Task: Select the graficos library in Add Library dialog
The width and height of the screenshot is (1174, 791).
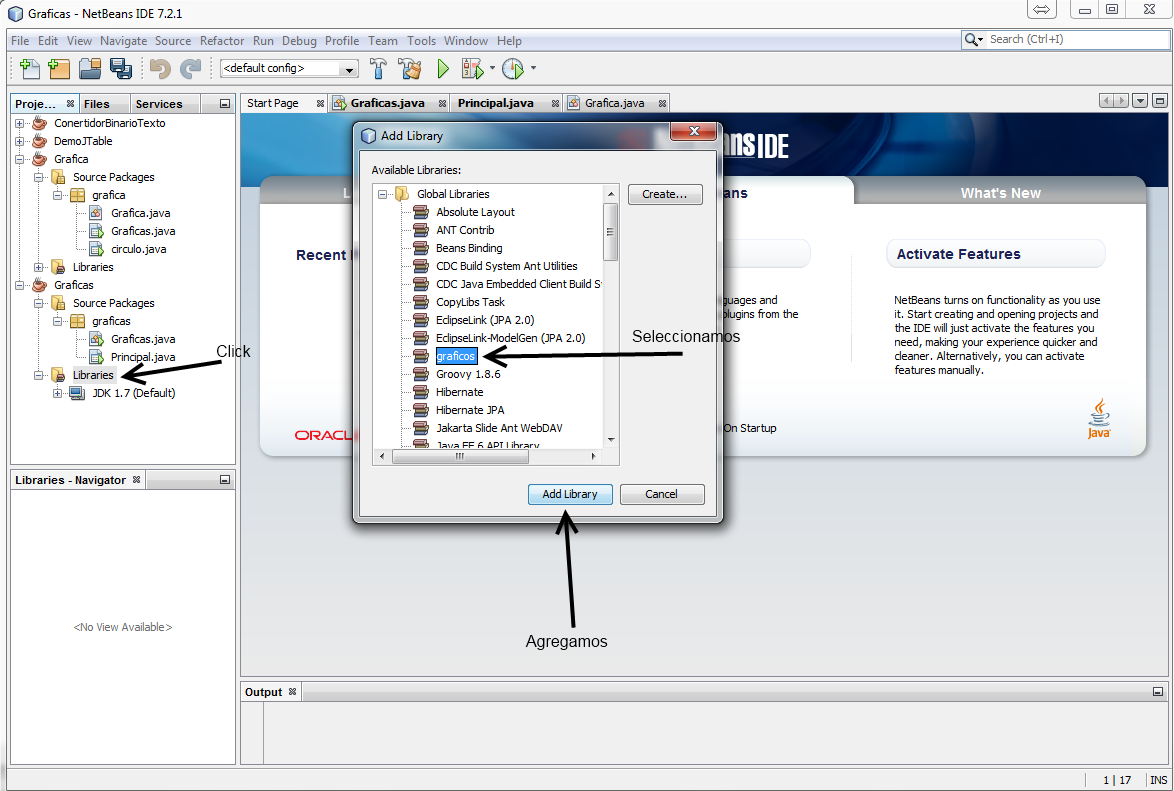Action: 456,355
